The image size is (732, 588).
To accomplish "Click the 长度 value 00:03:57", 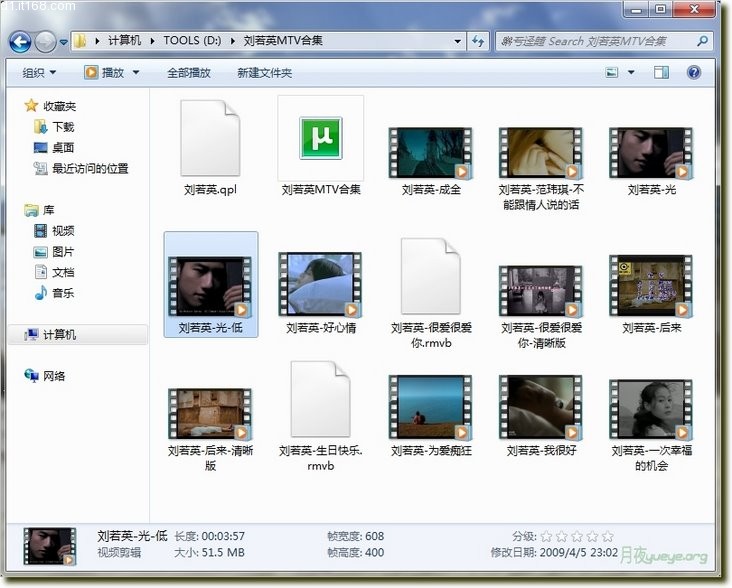I will coord(223,536).
